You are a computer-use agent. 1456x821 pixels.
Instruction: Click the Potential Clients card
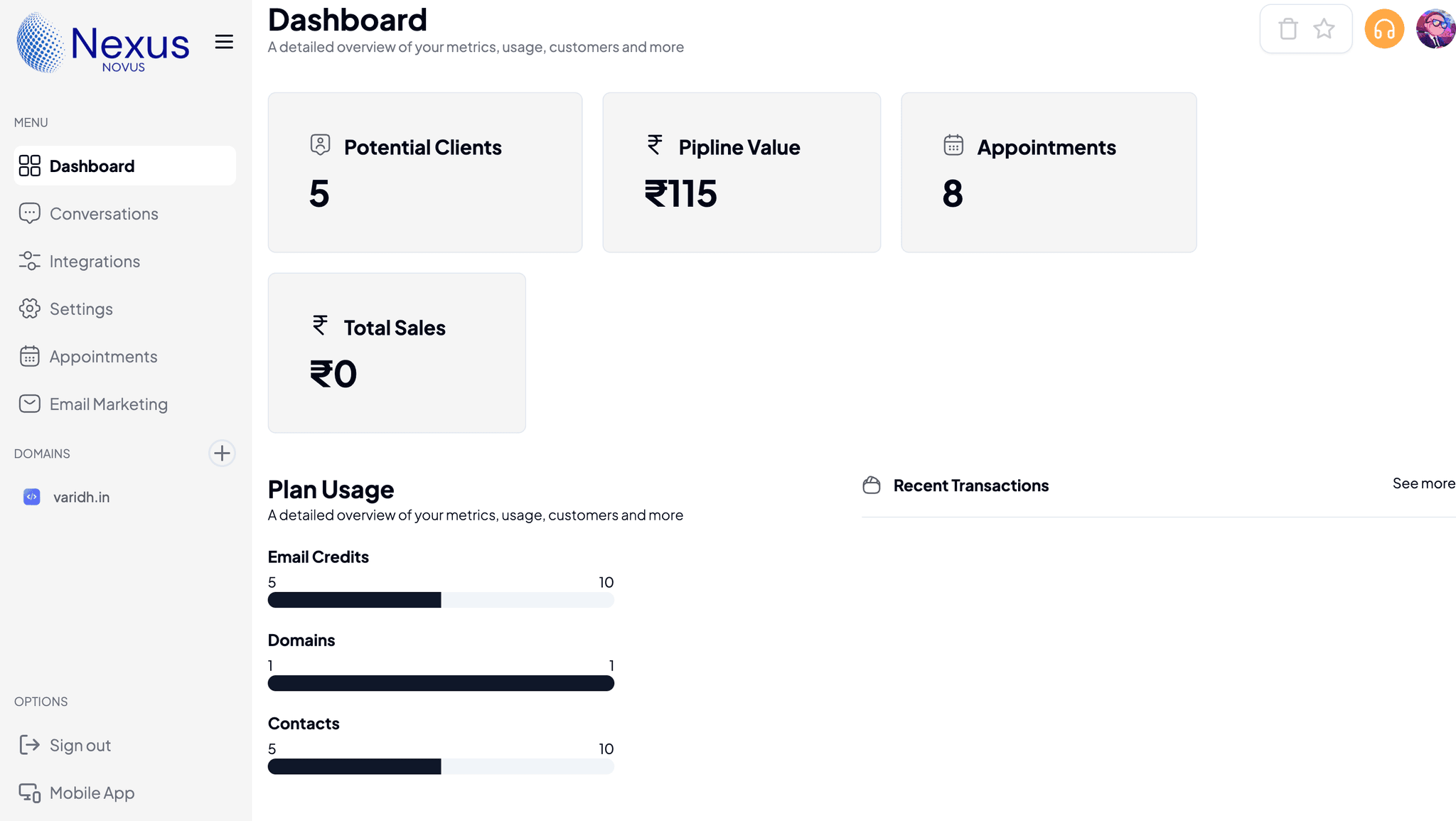(425, 172)
